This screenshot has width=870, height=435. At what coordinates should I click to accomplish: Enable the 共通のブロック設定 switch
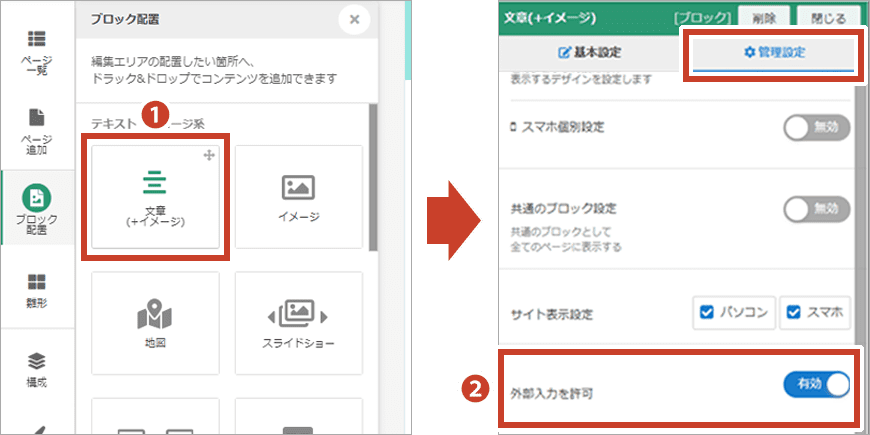pyautogui.click(x=816, y=209)
